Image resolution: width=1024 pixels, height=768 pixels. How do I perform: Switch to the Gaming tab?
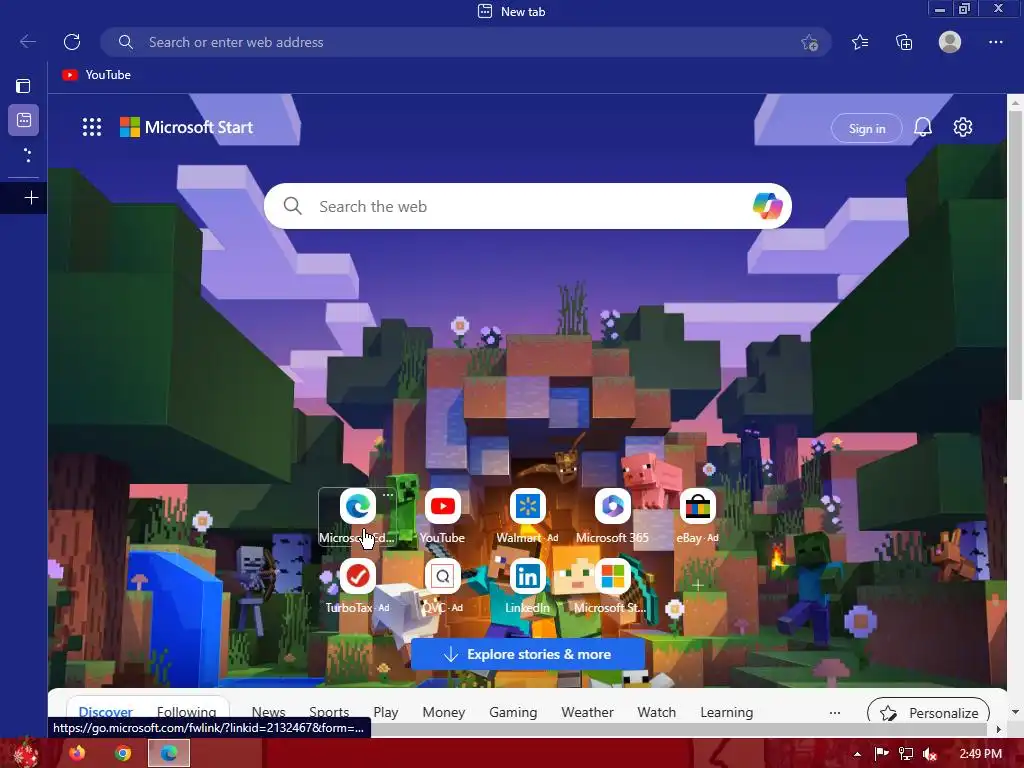pyautogui.click(x=513, y=712)
